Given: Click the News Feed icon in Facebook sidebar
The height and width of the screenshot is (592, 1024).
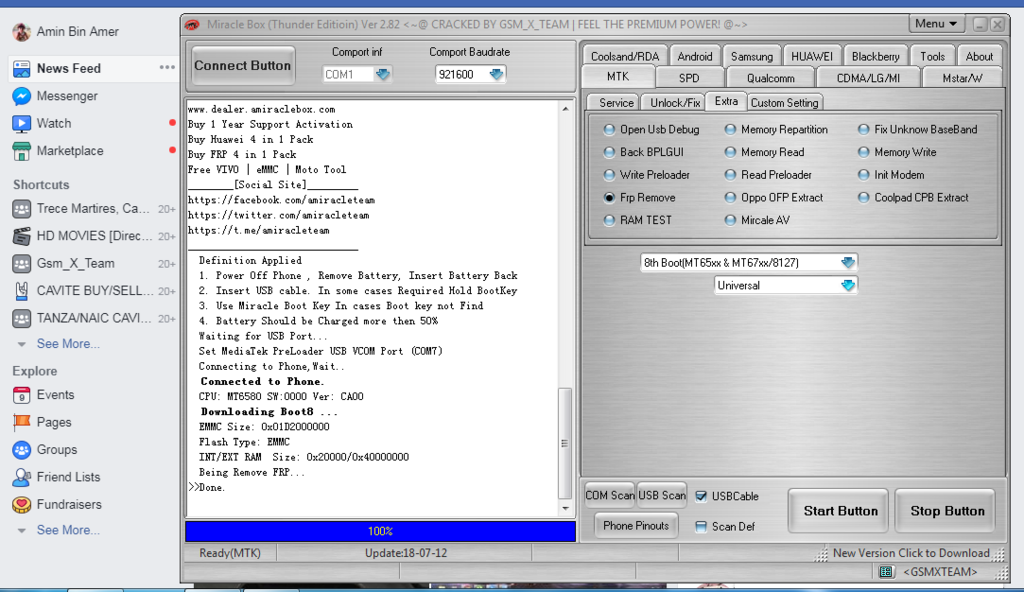Looking at the screenshot, I should pos(22,69).
